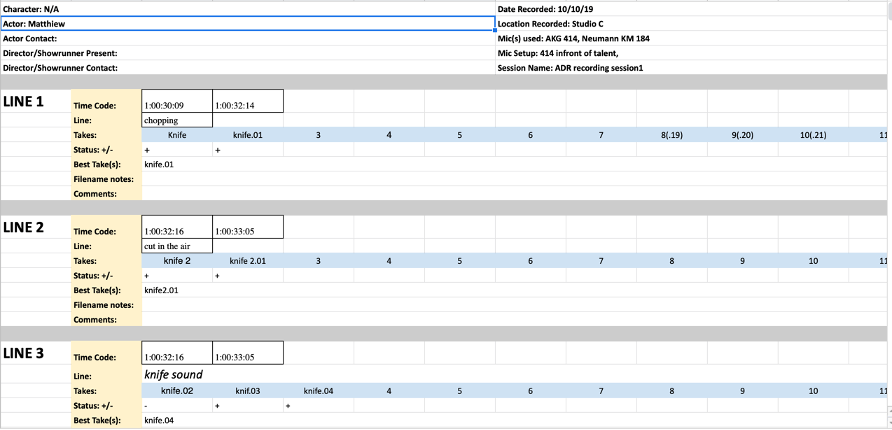This screenshot has height=430, width=892.
Task: Select the '-' status under knife.02
Action: point(177,406)
